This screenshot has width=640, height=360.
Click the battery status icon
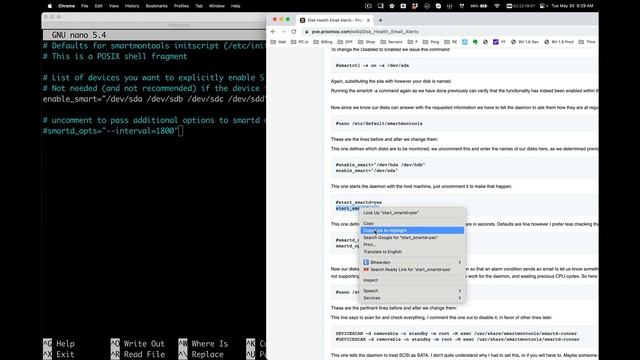click(483, 6)
